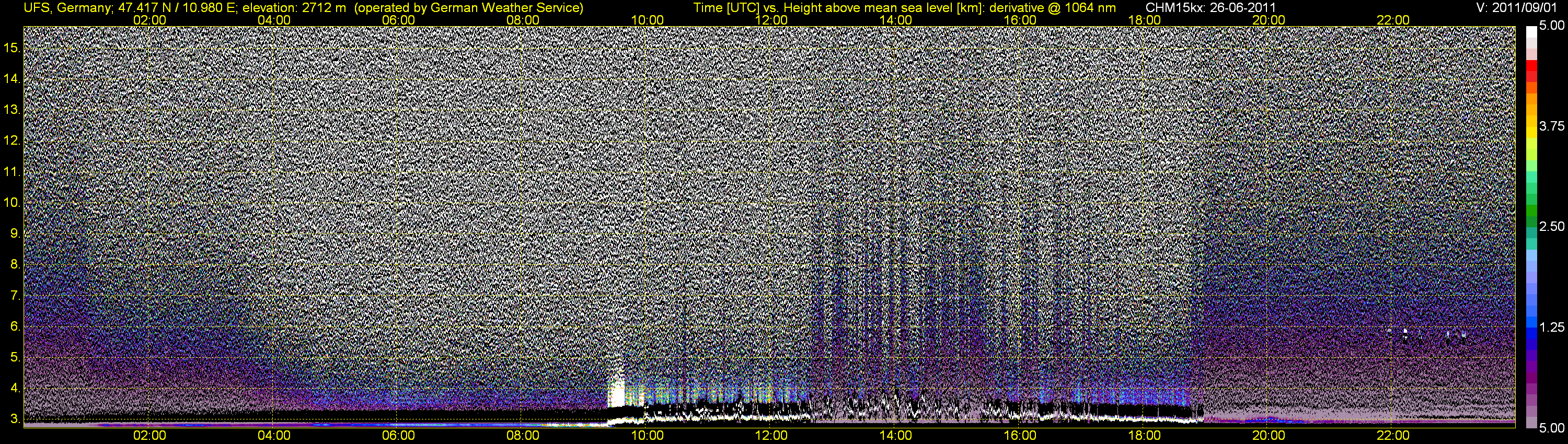Click the station title 'UFS, Germany; 47.417 N / 10.980 E'
The width and height of the screenshot is (1568, 444).
pyautogui.click(x=130, y=7)
